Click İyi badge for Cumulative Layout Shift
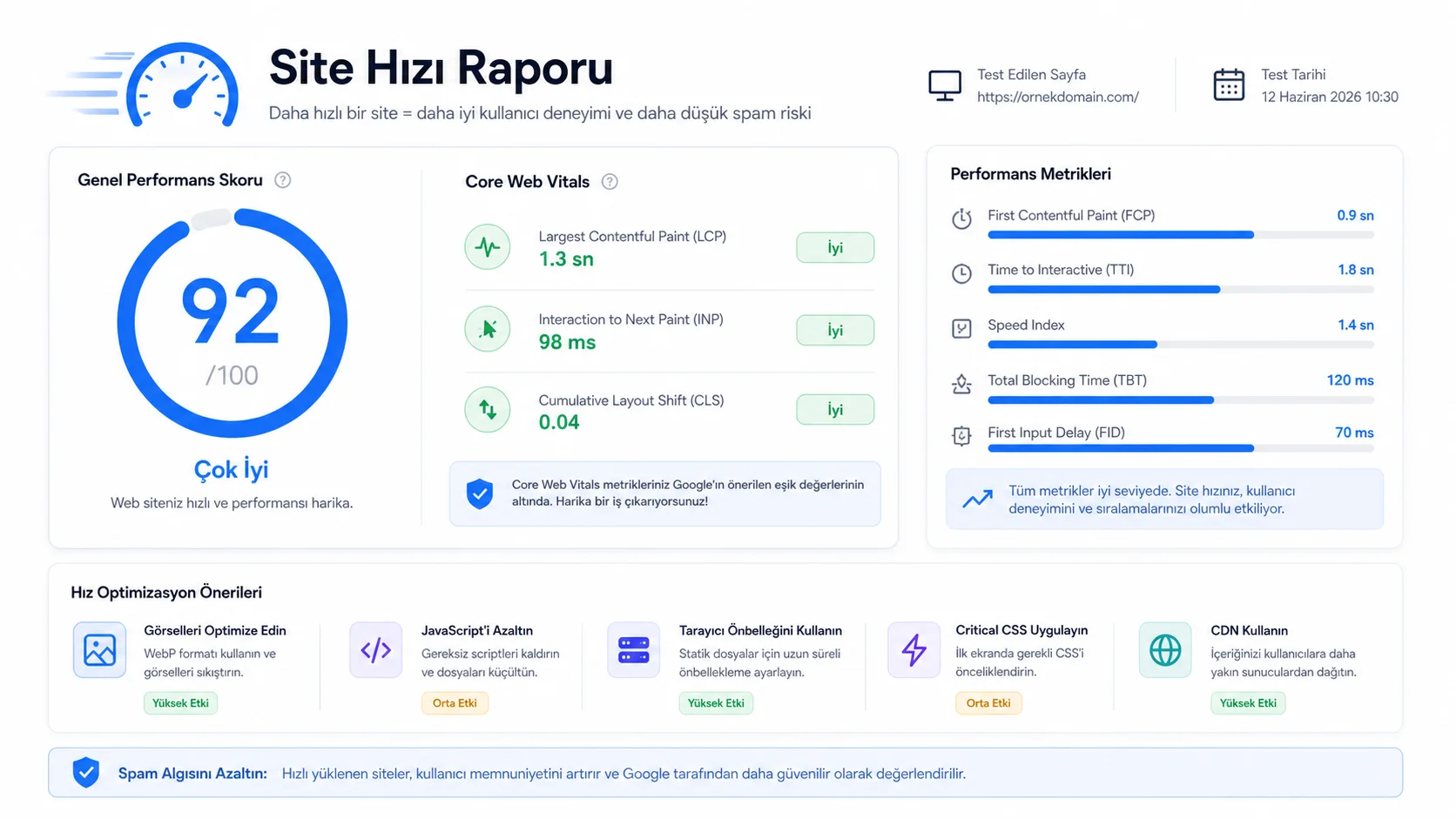This screenshot has height=819, width=1456. pos(835,410)
